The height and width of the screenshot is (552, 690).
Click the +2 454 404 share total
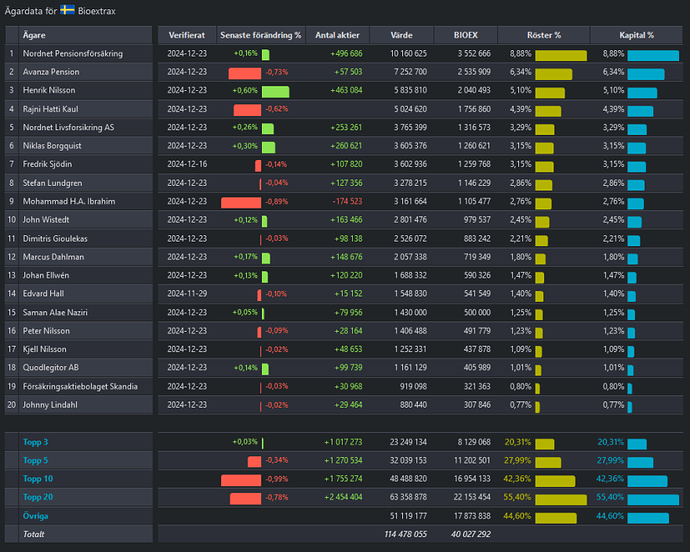click(343, 497)
